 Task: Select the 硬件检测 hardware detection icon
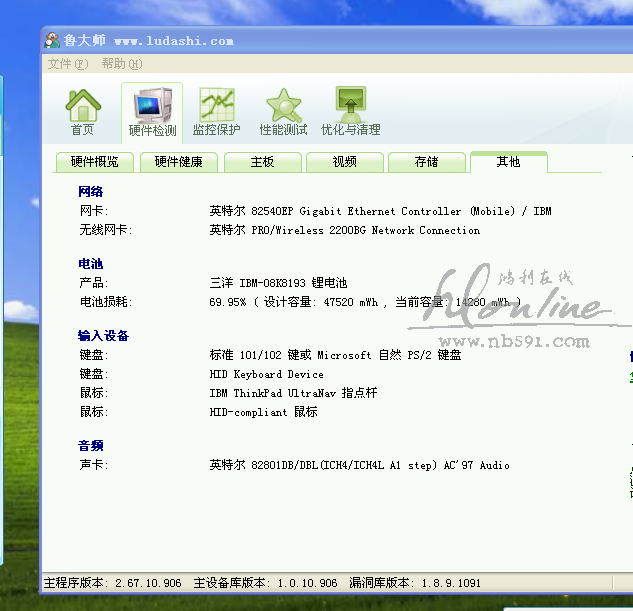pos(152,108)
